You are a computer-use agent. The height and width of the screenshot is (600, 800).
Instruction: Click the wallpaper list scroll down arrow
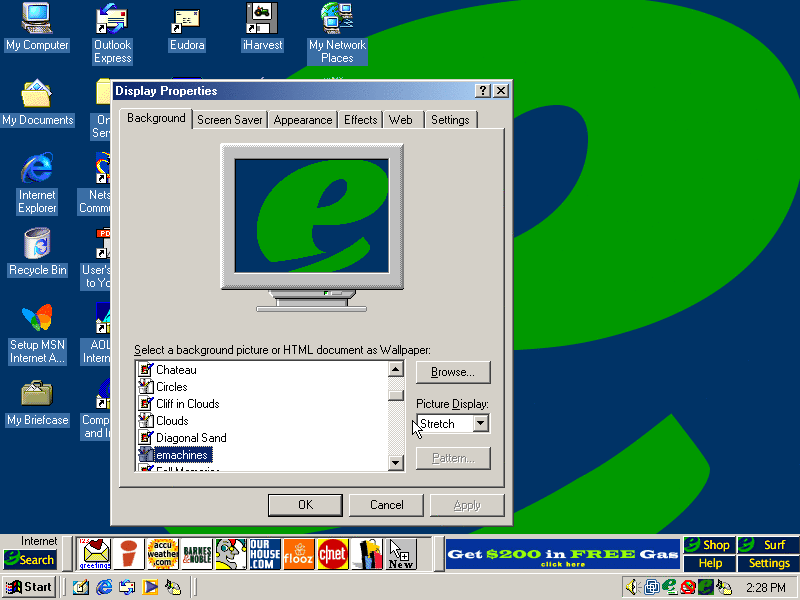[396, 462]
